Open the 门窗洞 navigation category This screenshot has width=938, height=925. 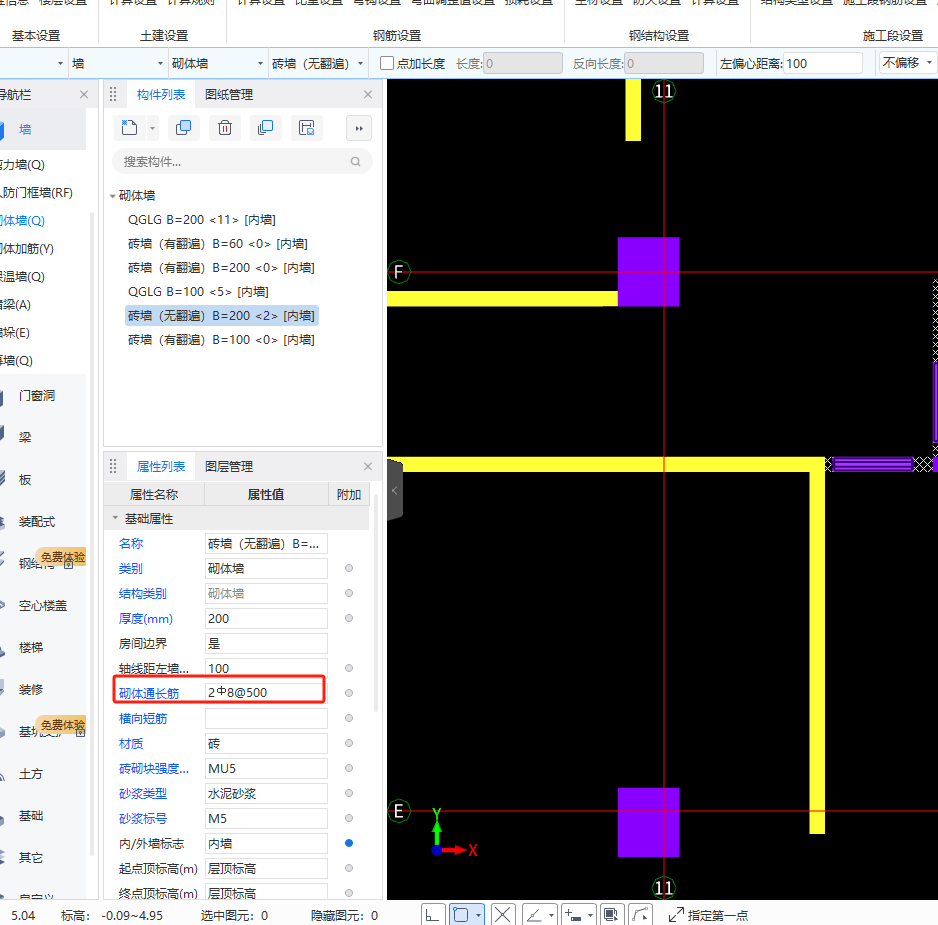point(36,395)
